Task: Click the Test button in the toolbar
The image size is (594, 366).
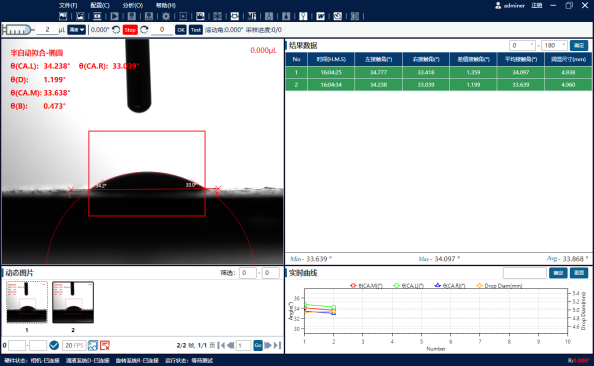Action: point(195,30)
